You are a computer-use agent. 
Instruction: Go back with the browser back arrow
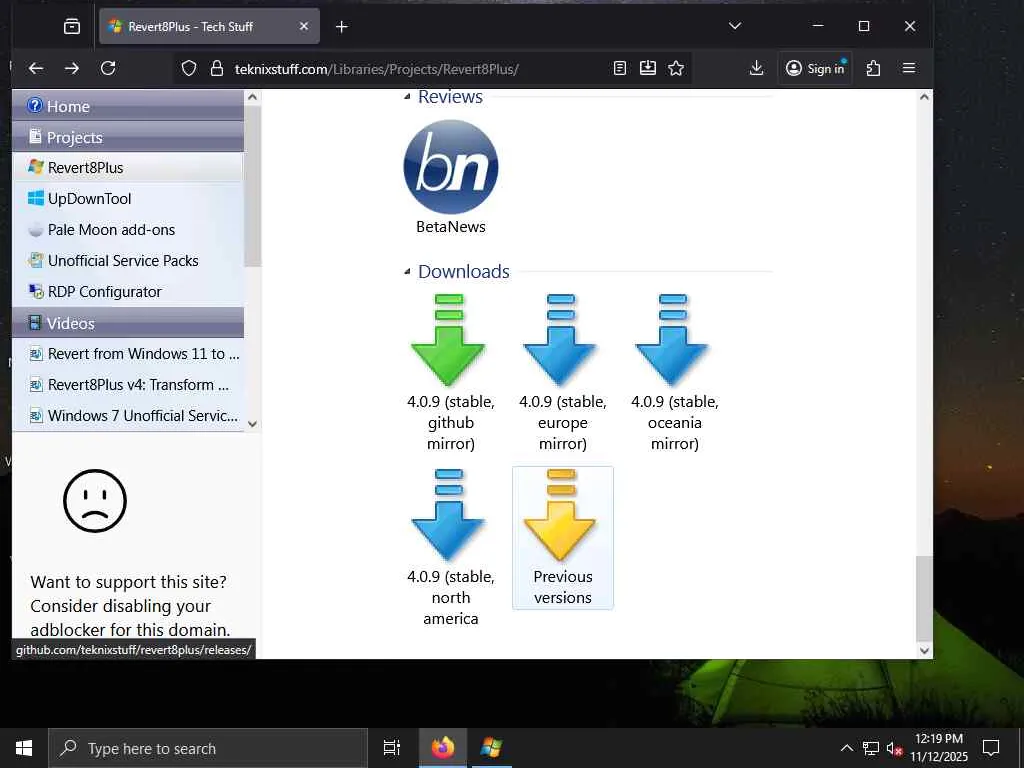(36, 68)
